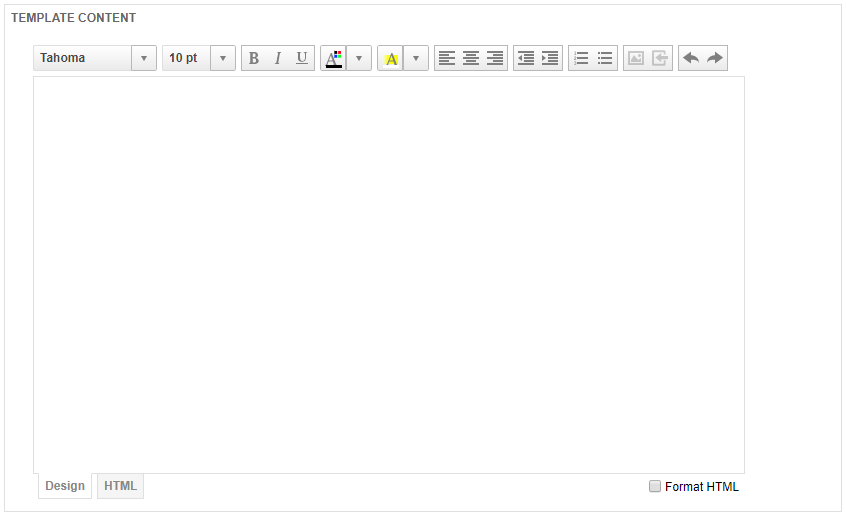The image size is (846, 517).
Task: Insert a bulleted list
Action: point(605,58)
